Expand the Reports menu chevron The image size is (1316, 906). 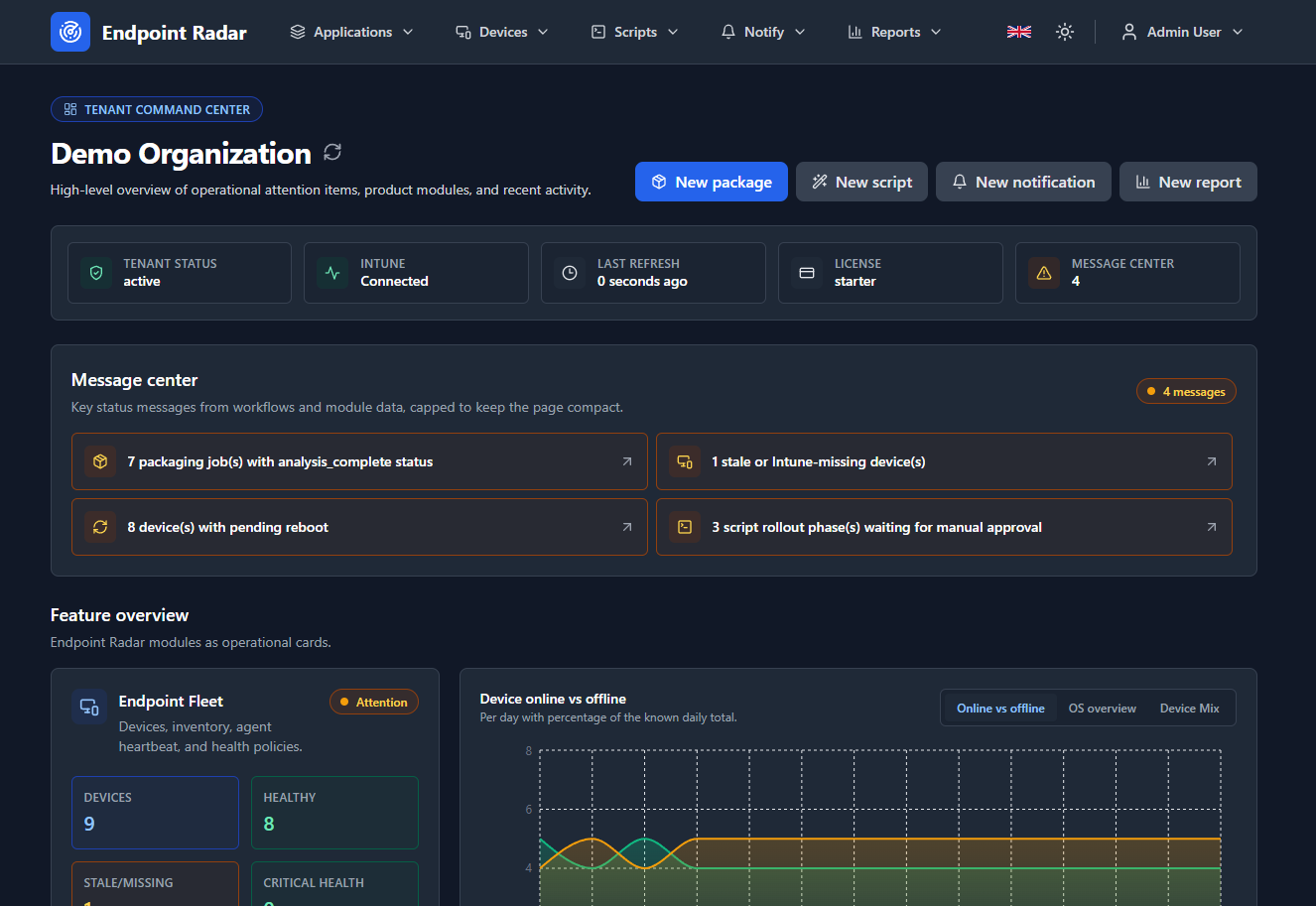(x=936, y=32)
